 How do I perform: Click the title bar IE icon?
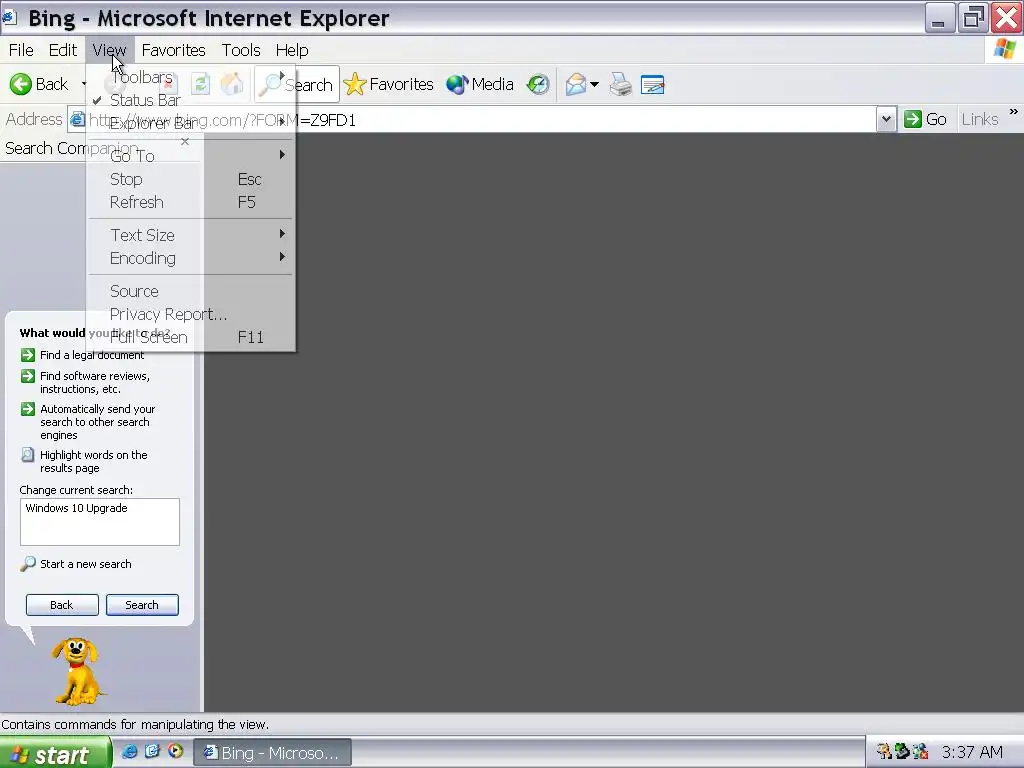tap(9, 18)
